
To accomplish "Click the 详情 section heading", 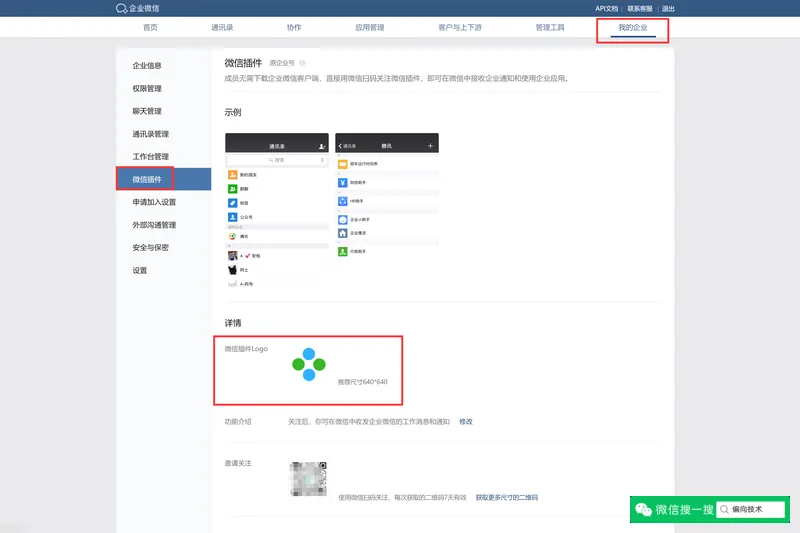I will coord(233,323).
